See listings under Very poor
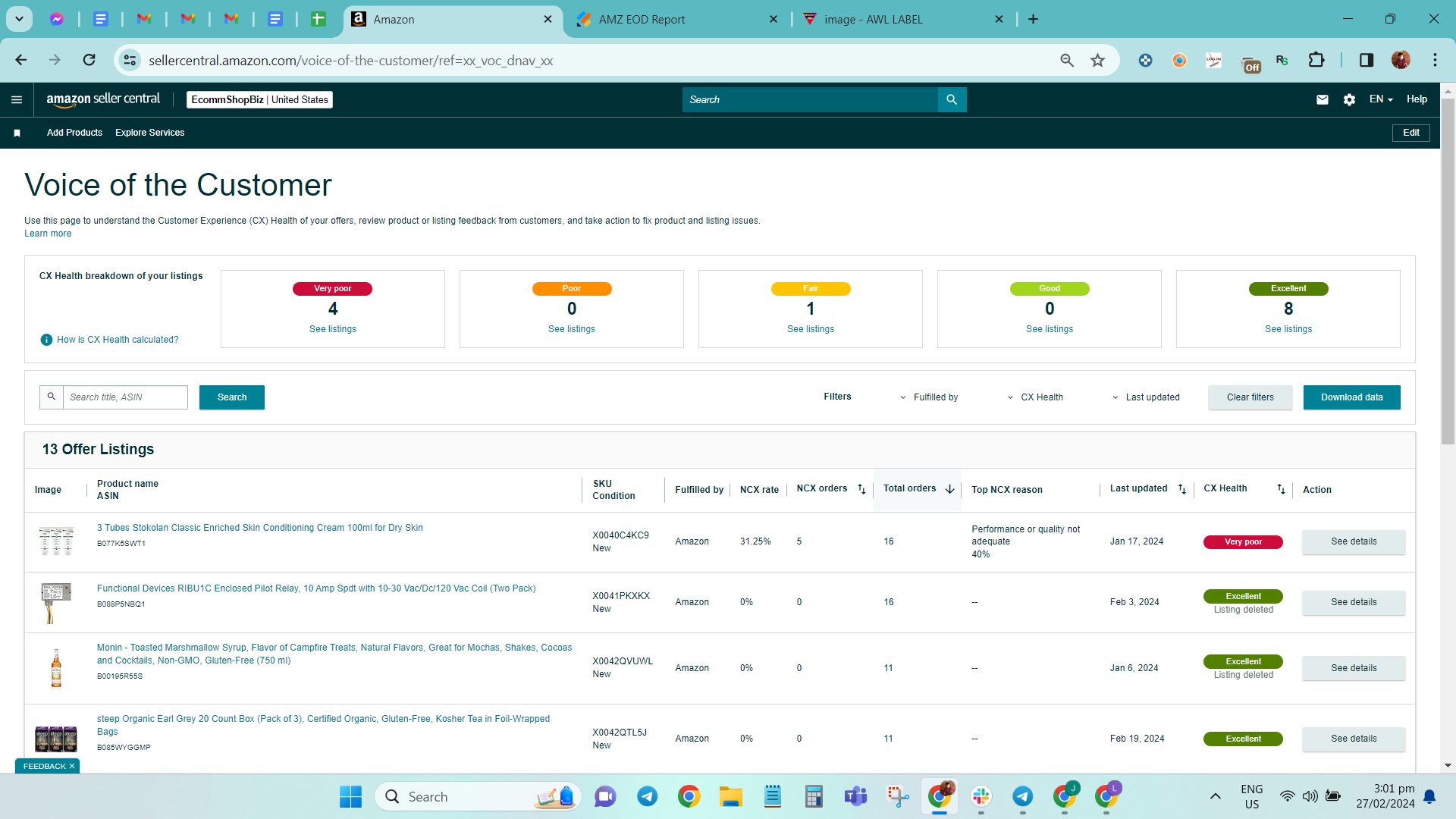The image size is (1456, 819). tap(332, 329)
